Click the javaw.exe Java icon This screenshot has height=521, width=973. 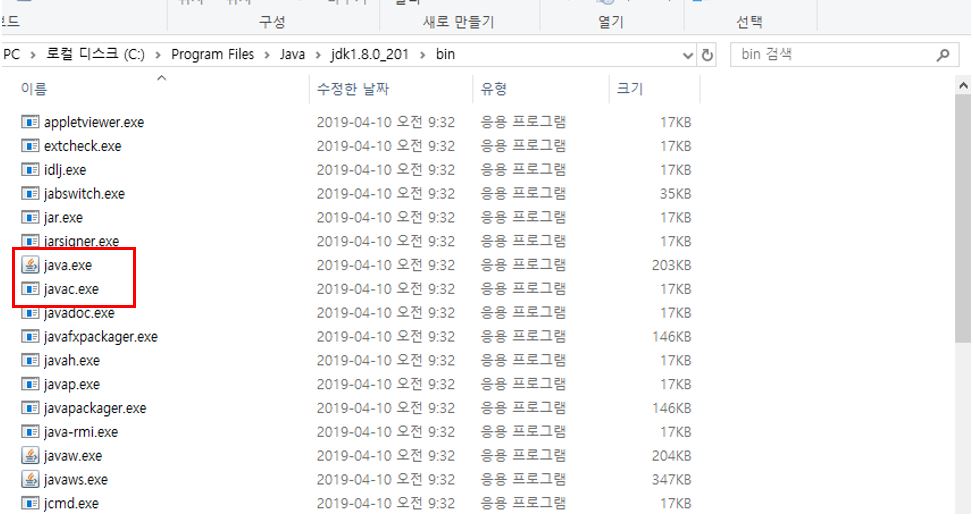[30, 456]
